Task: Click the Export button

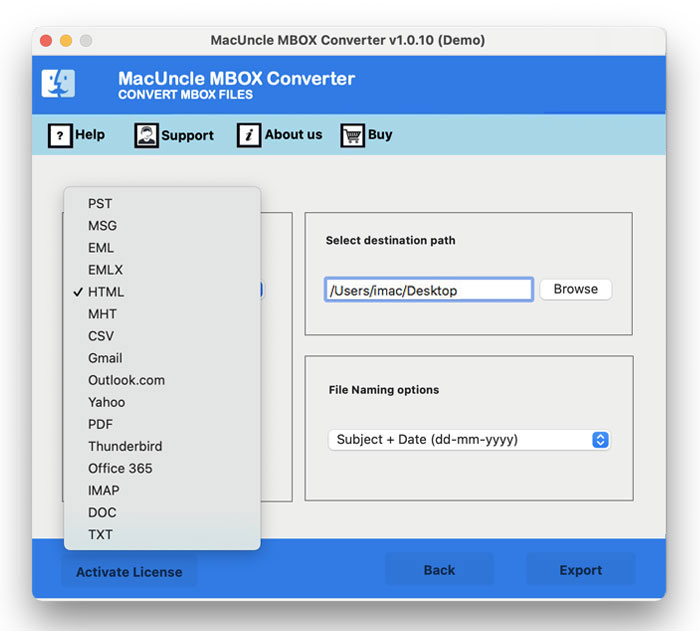Action: [x=580, y=570]
